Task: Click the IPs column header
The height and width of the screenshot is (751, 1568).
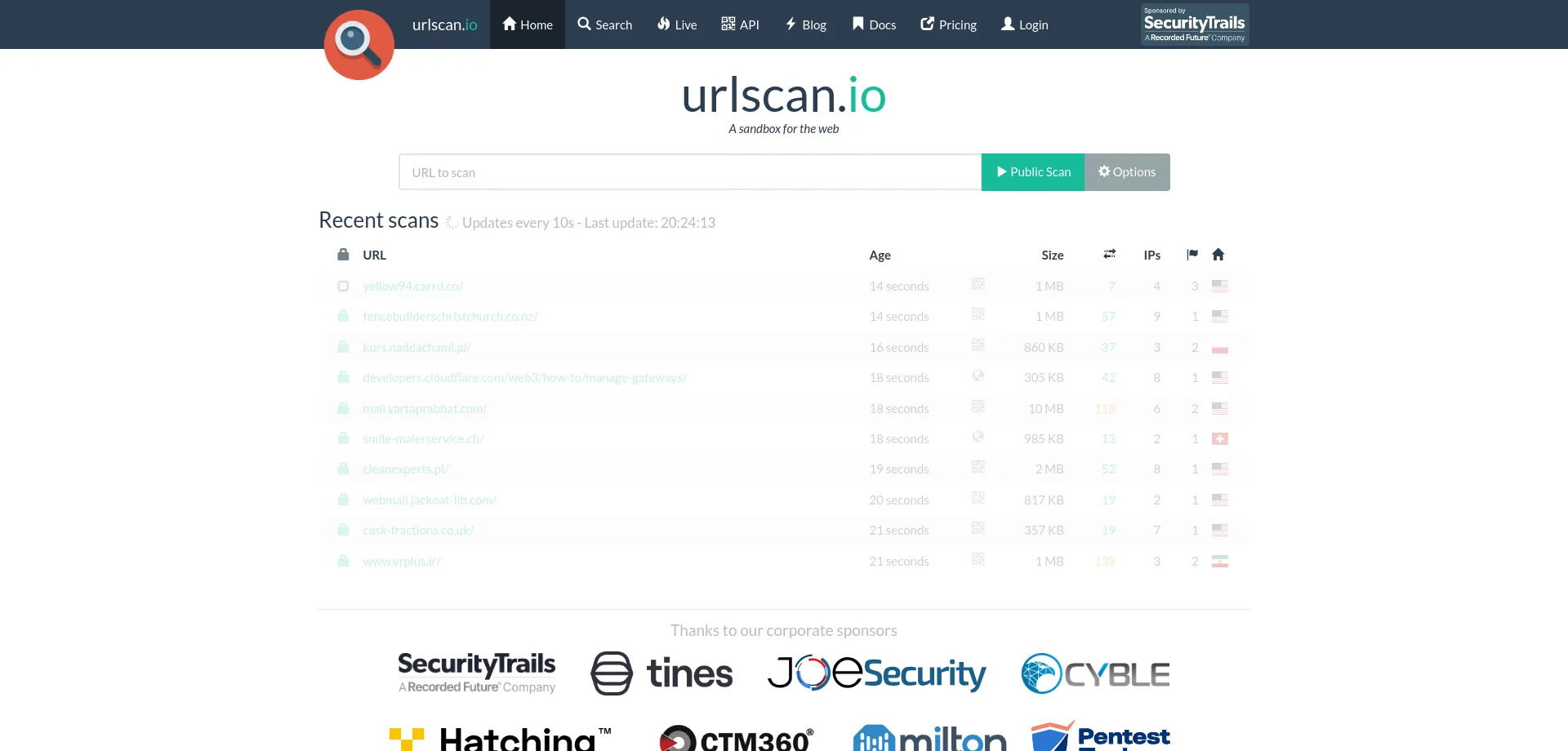Action: (x=1152, y=256)
